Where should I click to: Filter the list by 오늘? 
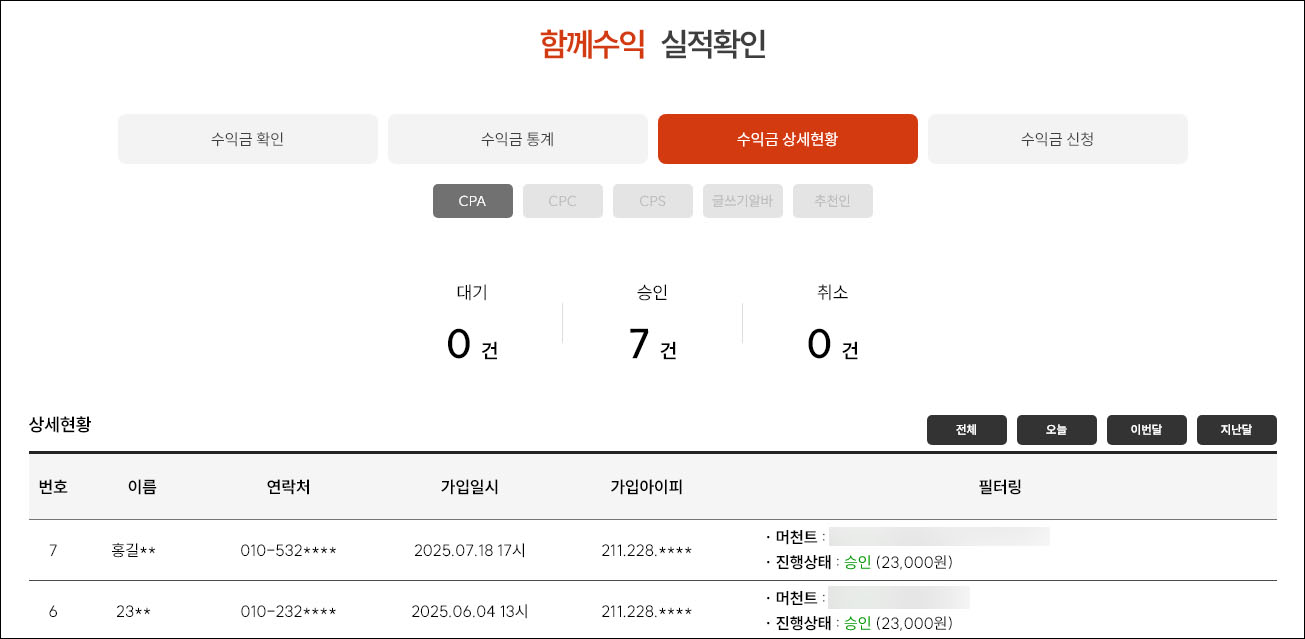[1056, 430]
